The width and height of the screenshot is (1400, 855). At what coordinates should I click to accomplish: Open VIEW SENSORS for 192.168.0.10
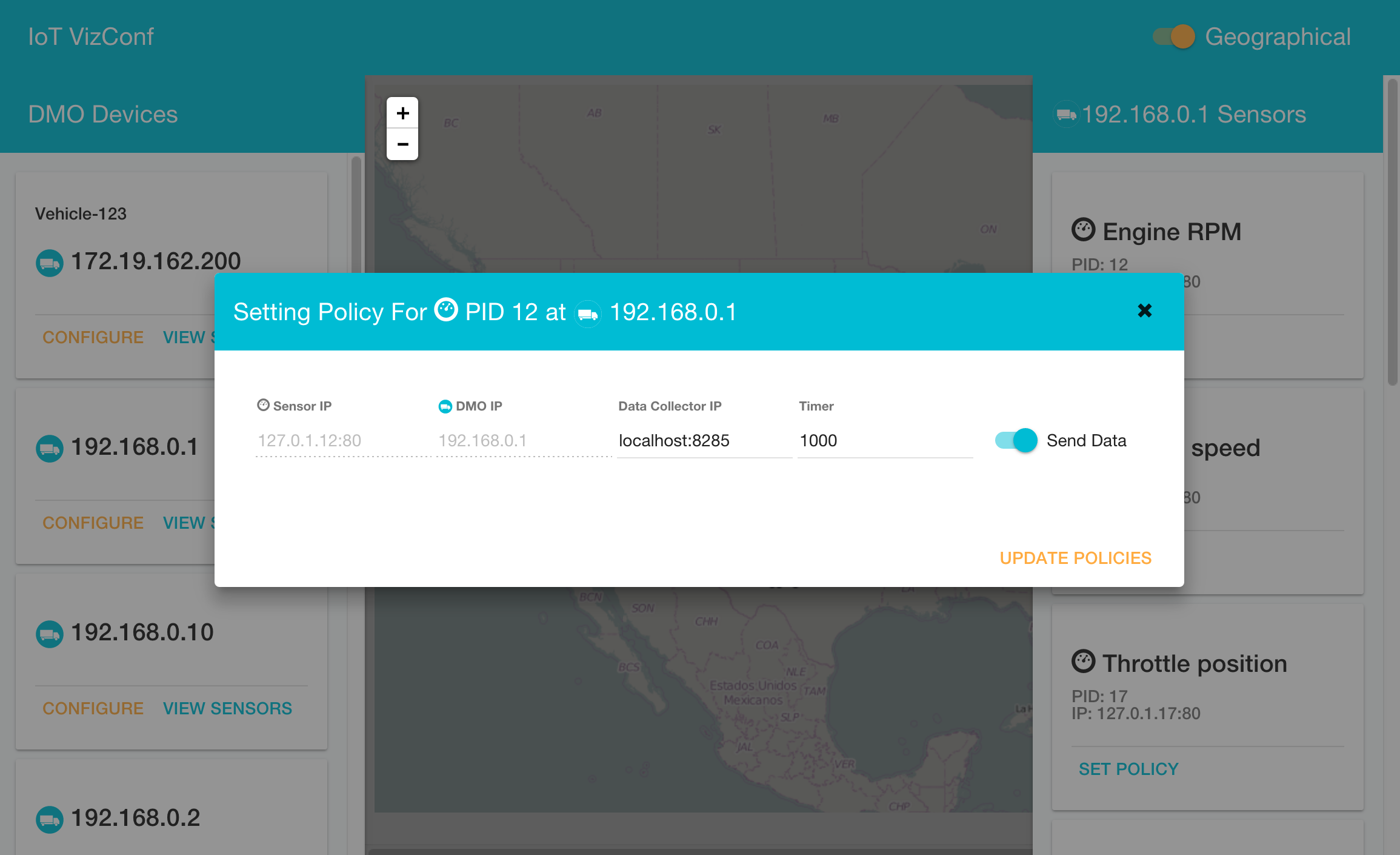pyautogui.click(x=227, y=708)
